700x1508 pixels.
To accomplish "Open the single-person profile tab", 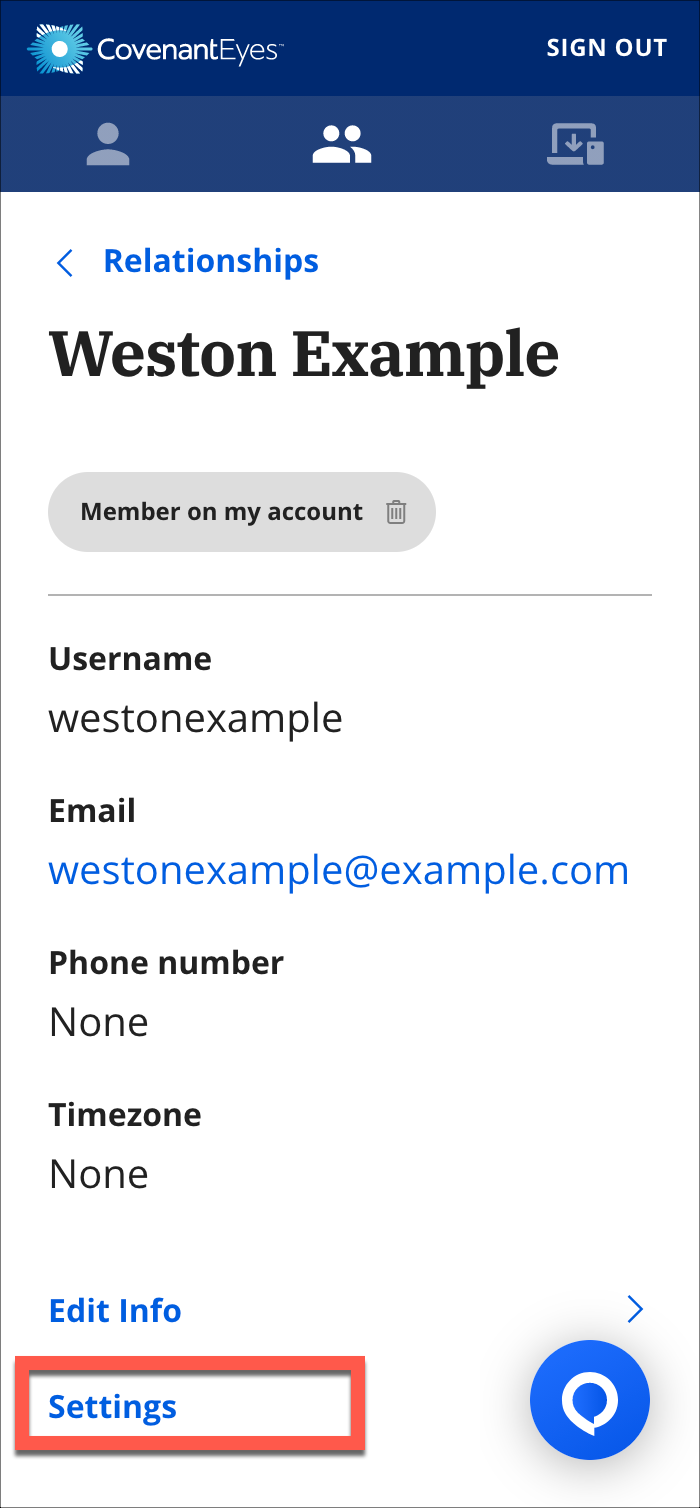I will (108, 144).
